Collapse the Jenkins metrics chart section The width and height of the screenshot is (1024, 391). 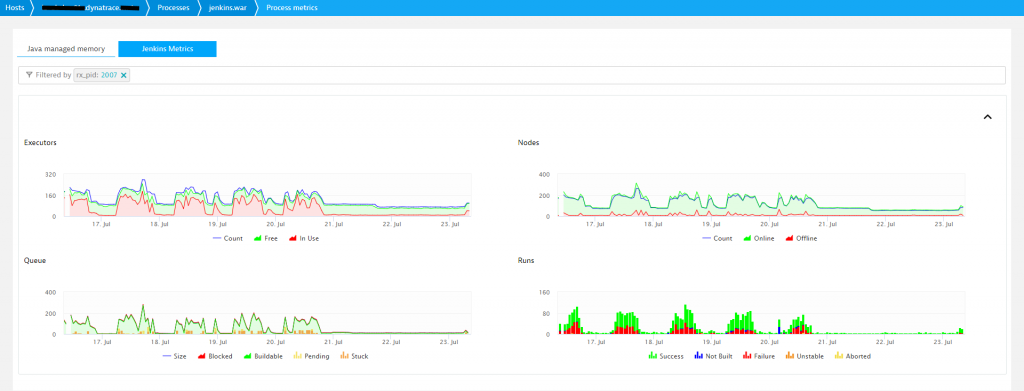coord(987,117)
